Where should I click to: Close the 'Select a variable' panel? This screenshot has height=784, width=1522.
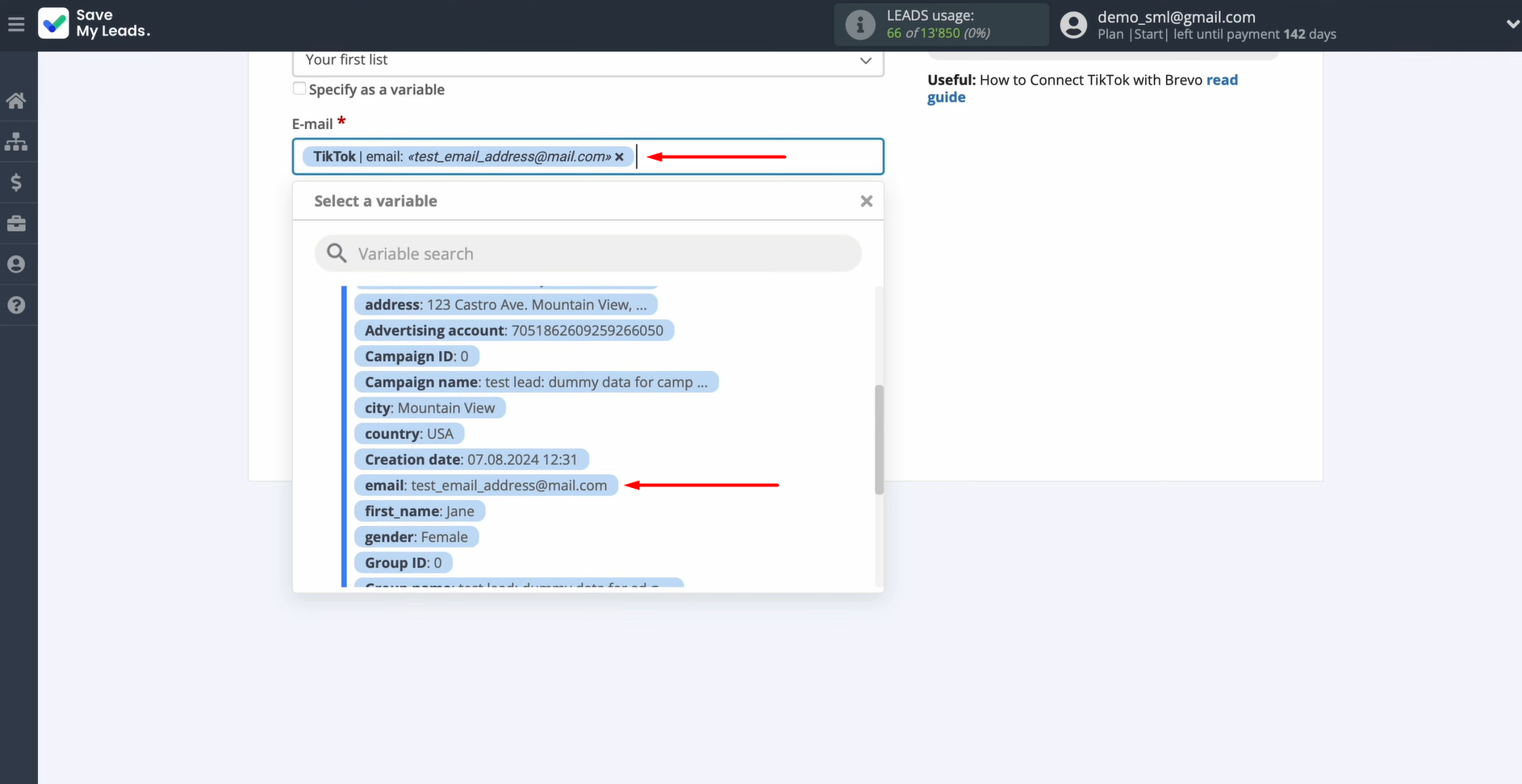tap(866, 201)
